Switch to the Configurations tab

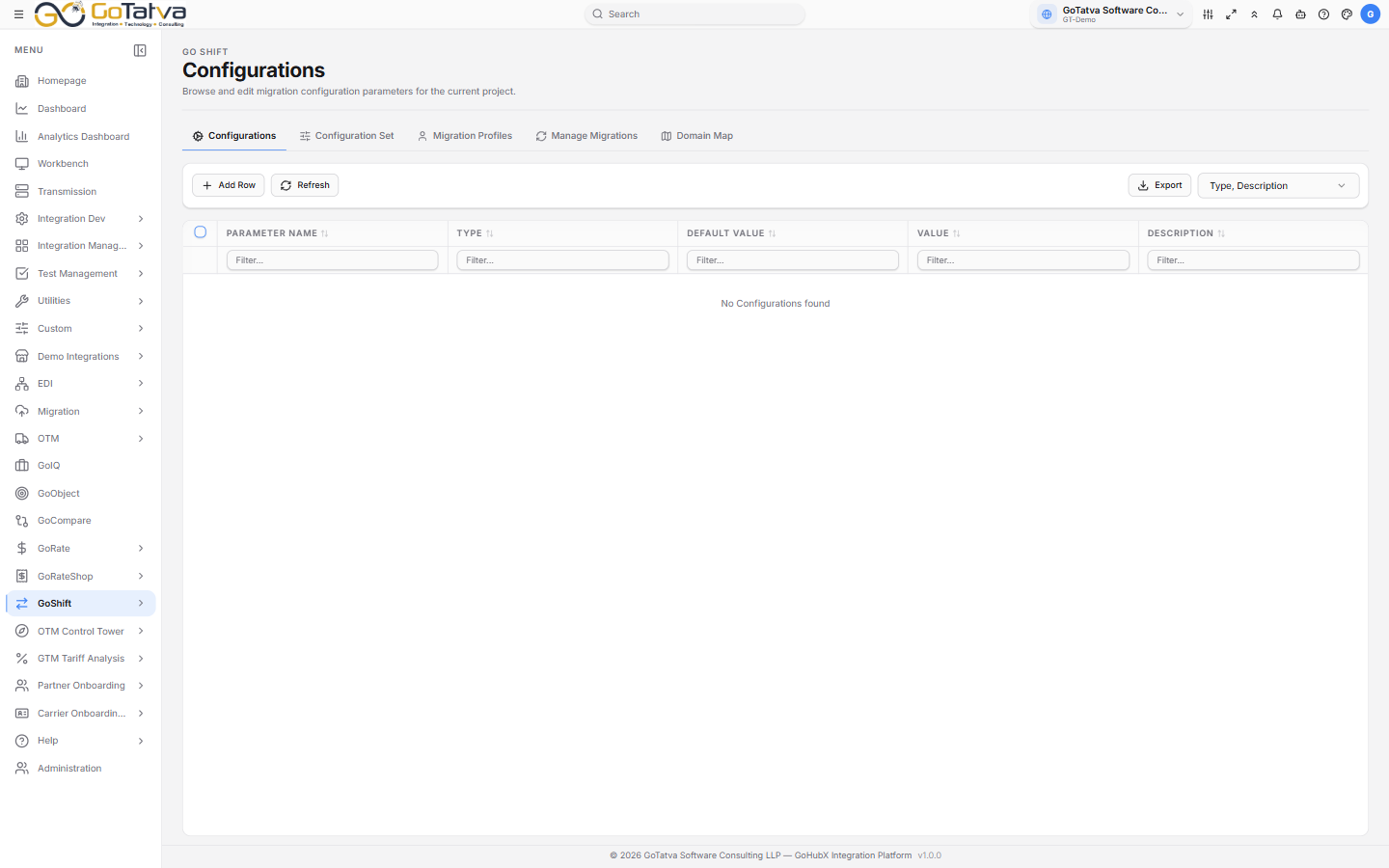point(234,136)
